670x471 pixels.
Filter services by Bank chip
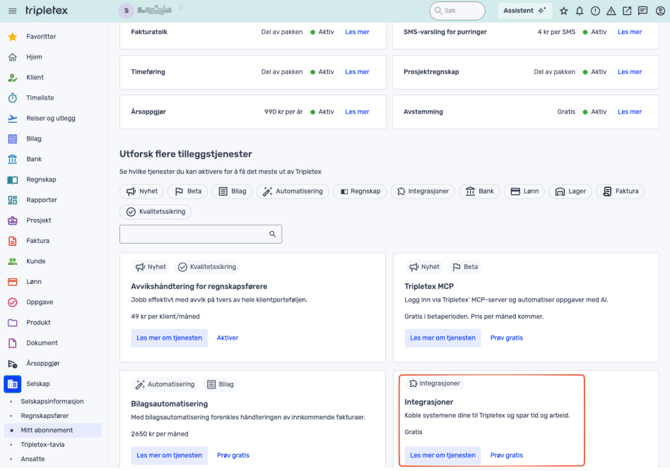tap(479, 191)
